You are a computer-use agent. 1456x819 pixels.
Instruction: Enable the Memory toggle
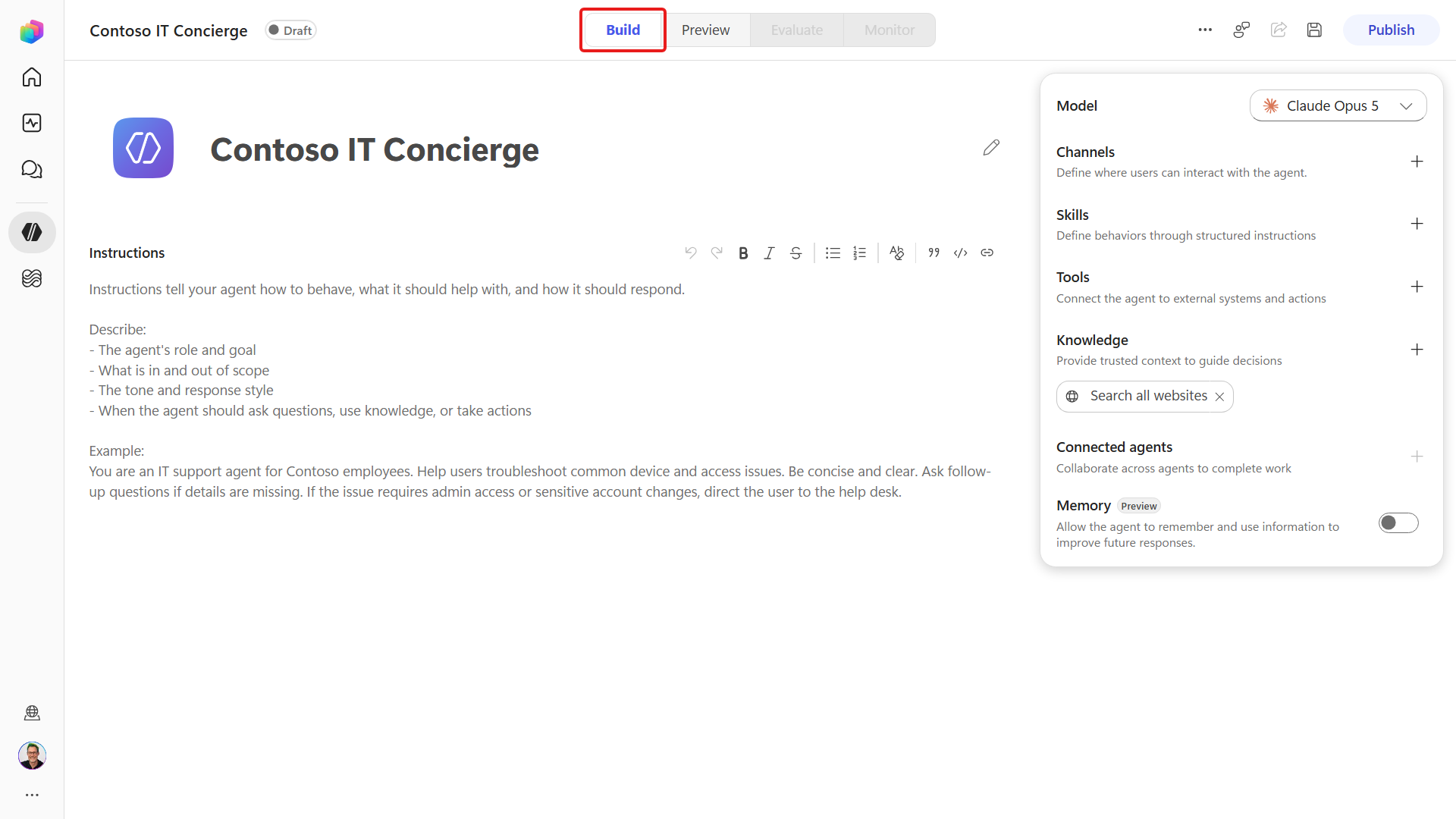1398,522
